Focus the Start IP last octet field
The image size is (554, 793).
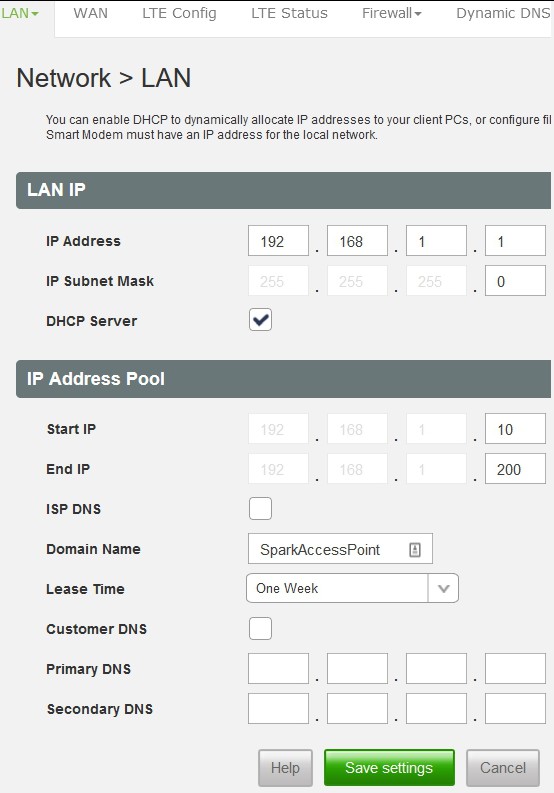pyautogui.click(x=515, y=429)
